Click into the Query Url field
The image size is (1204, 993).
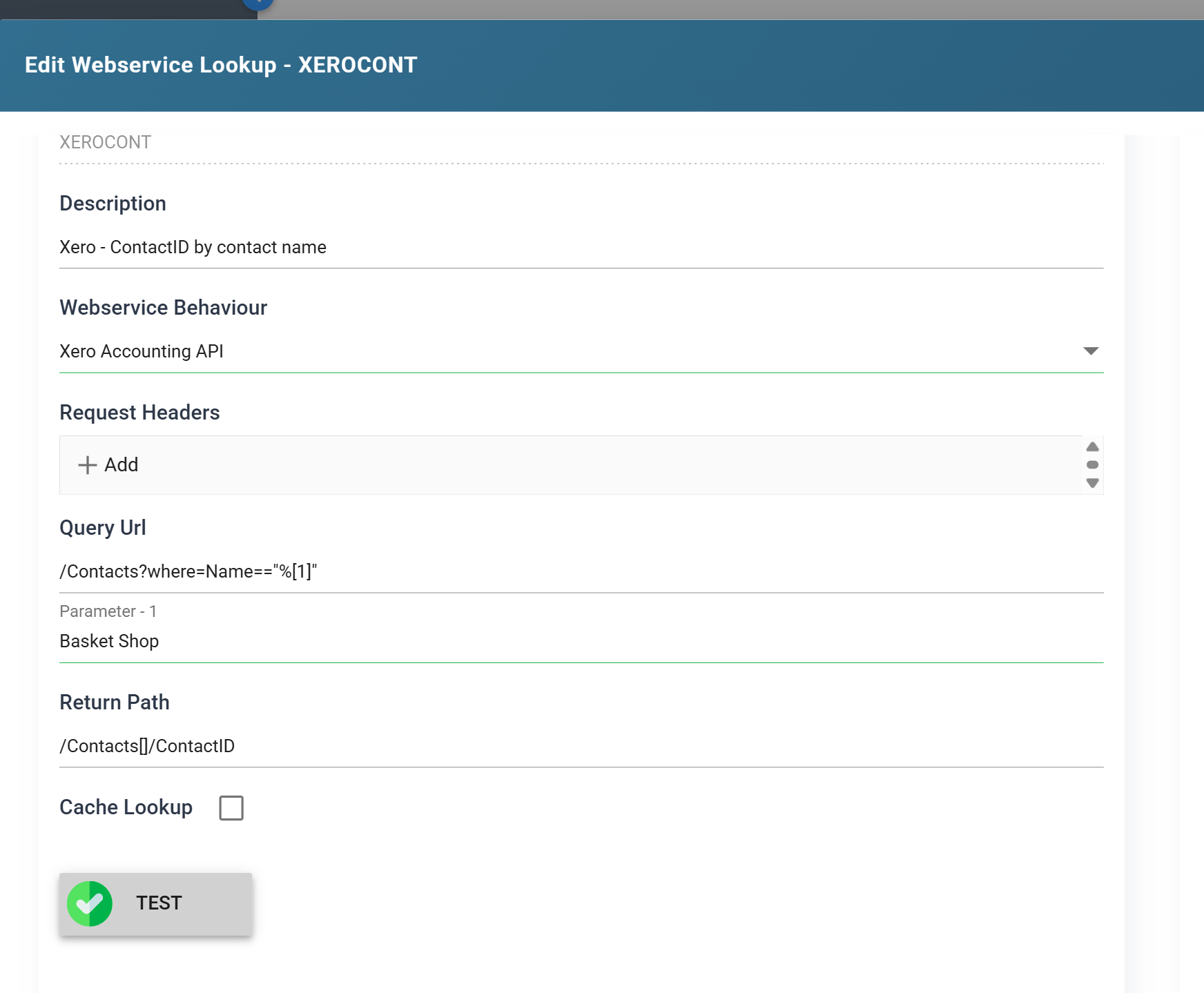[x=581, y=571]
